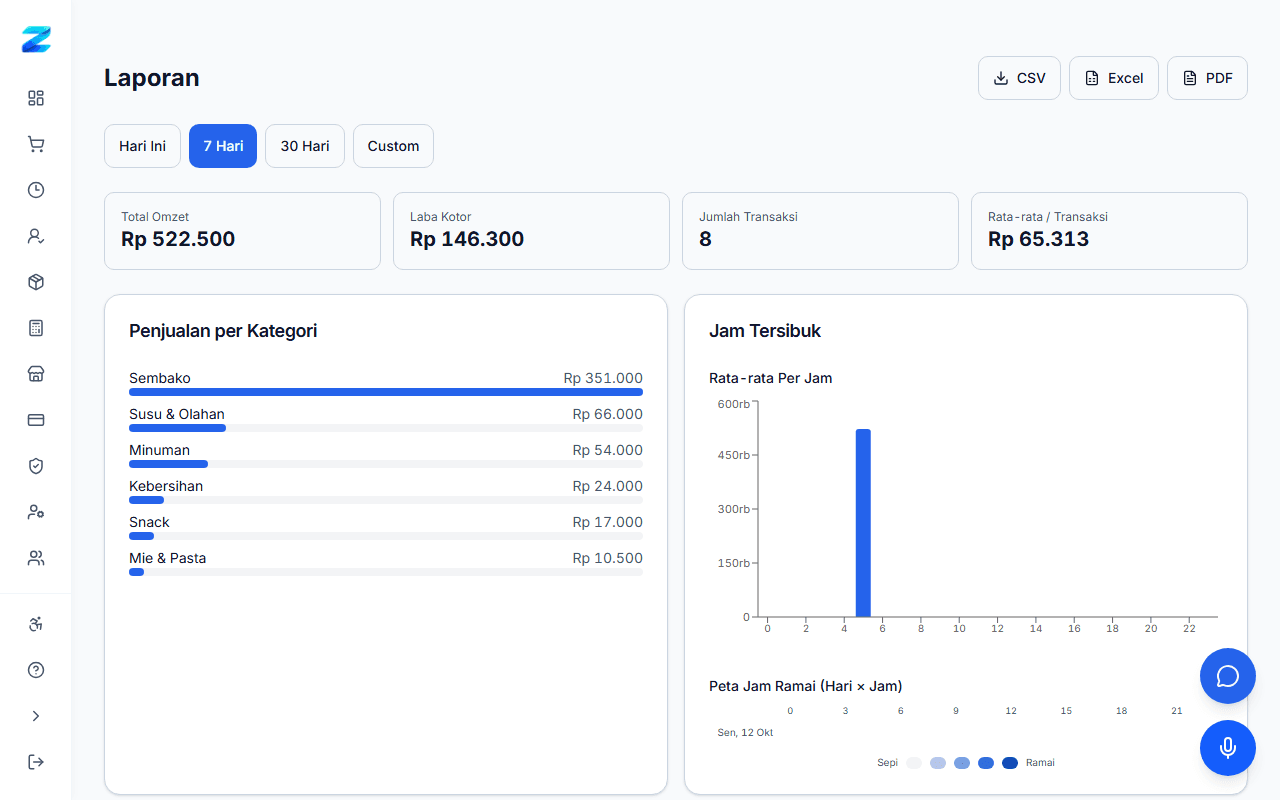Screen dimensions: 1280x800
Task: Export report as Excel
Action: [1114, 78]
